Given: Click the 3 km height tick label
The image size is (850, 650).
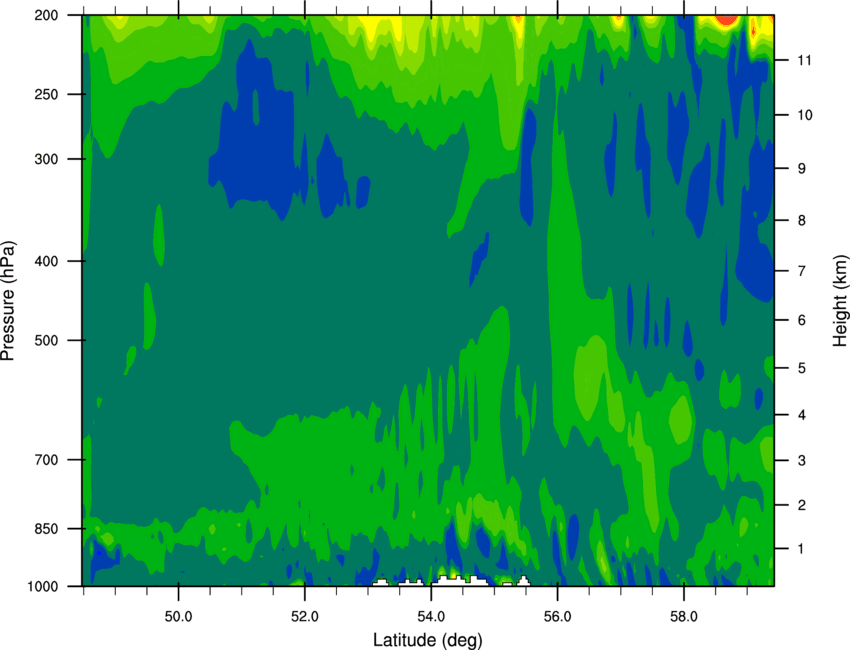Looking at the screenshot, I should pos(802,461).
